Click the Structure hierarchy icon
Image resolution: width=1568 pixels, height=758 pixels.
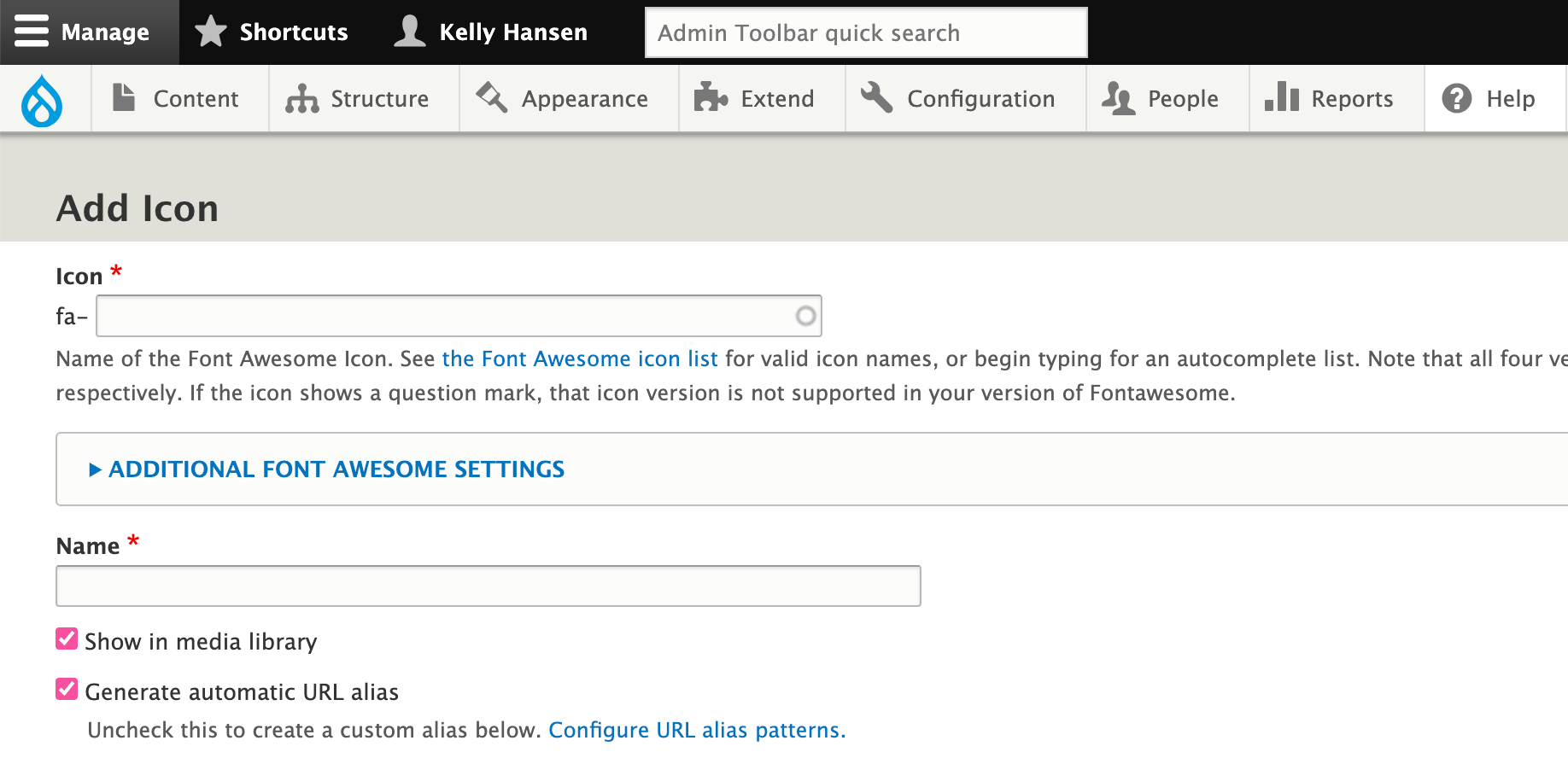pyautogui.click(x=301, y=99)
